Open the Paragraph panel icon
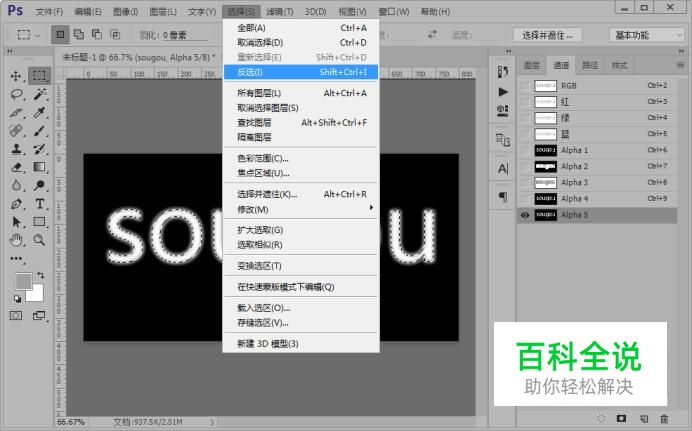Viewport: 692px width, 431px height. (503, 197)
